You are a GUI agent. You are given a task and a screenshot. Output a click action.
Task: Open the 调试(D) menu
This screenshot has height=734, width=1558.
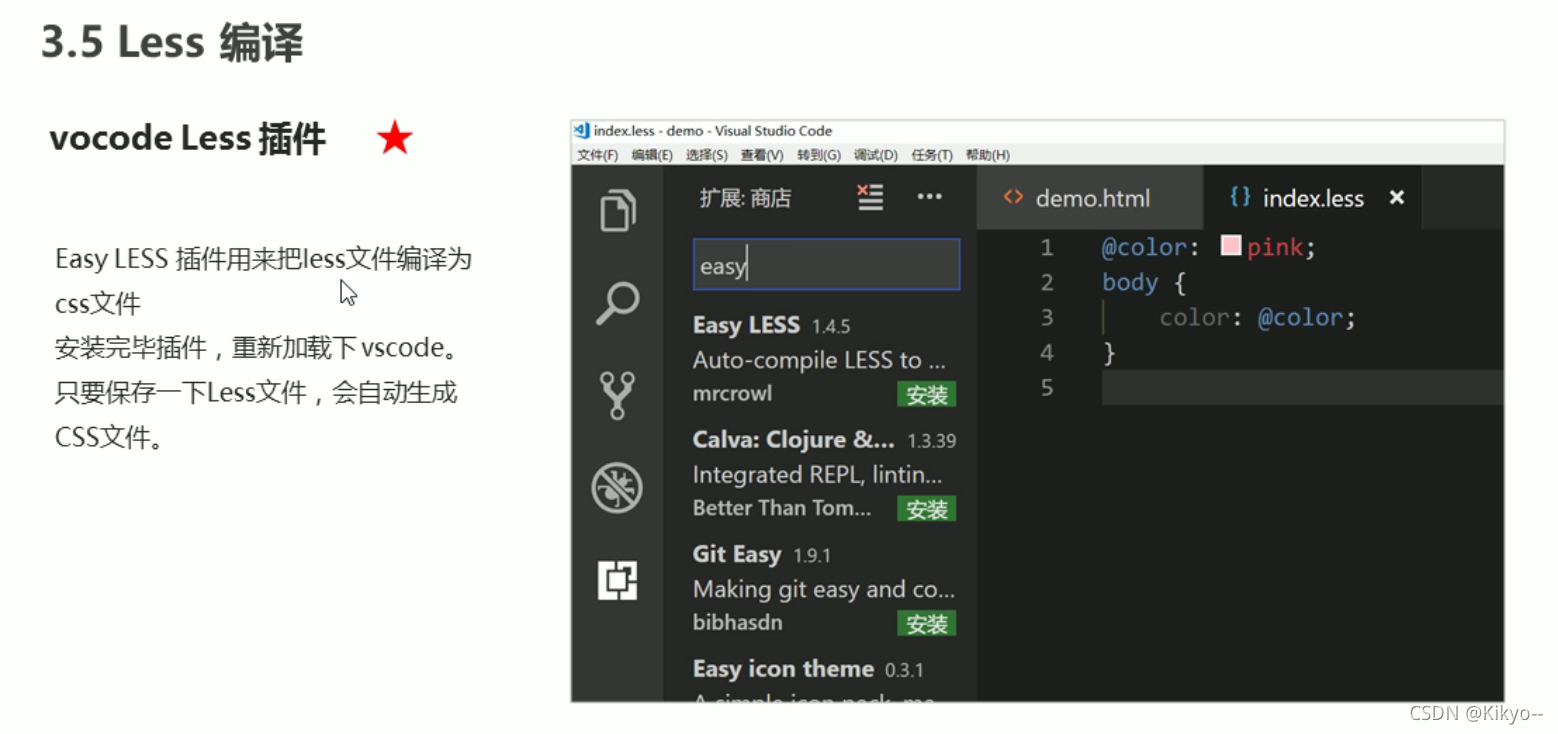tap(876, 155)
